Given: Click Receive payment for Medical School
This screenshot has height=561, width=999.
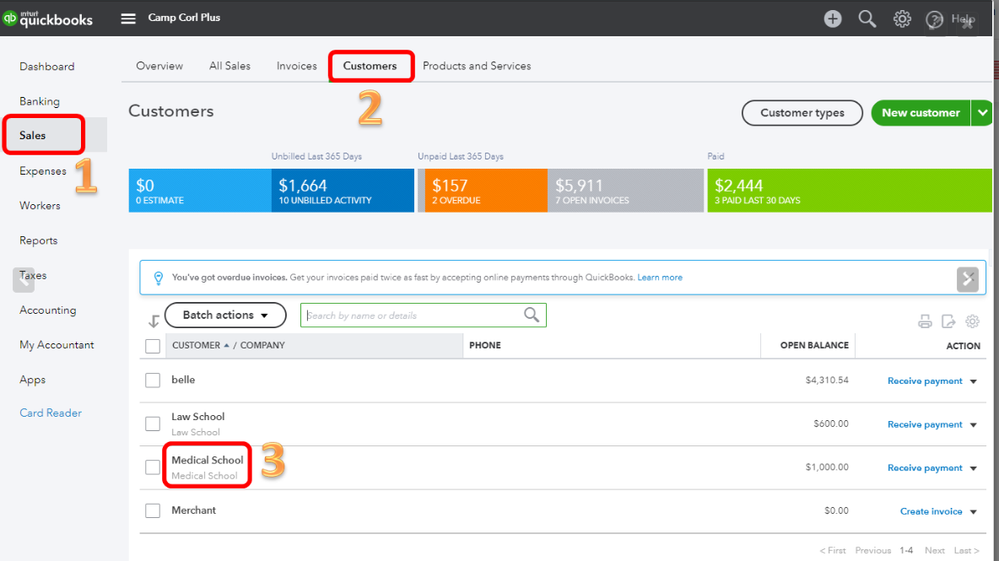Looking at the screenshot, I should [924, 467].
